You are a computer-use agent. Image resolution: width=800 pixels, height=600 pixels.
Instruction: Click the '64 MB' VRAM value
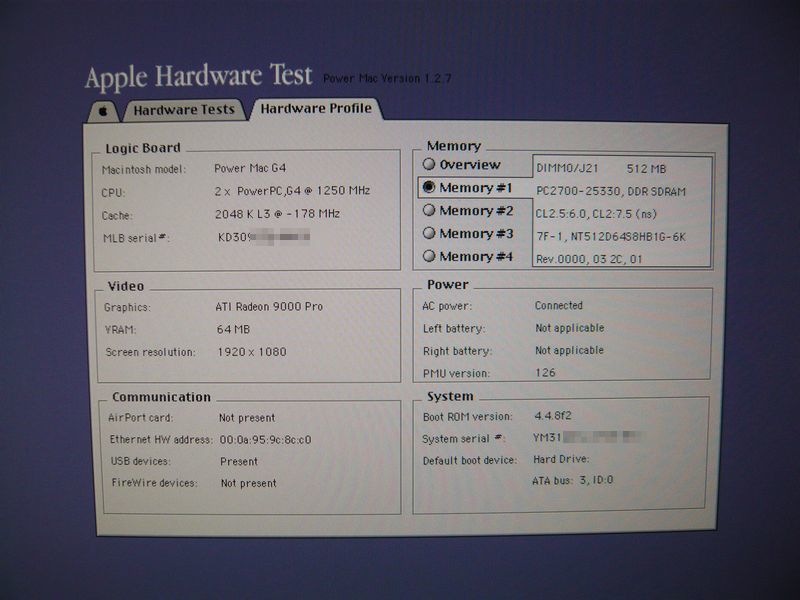(233, 330)
